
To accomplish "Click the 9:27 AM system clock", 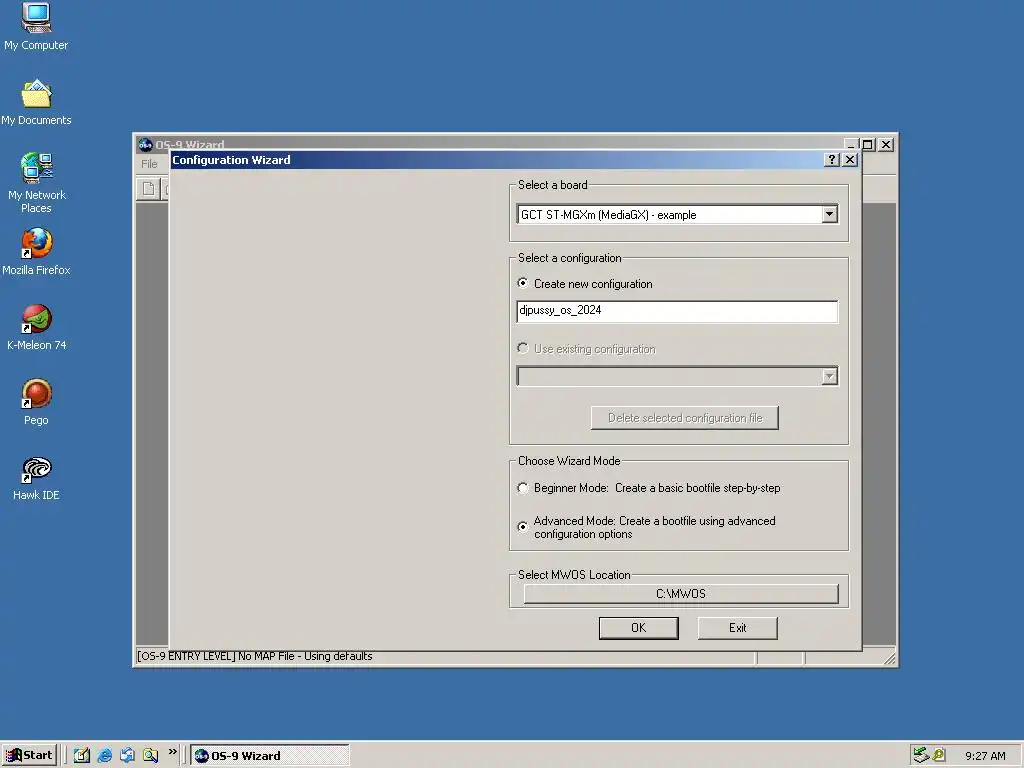I will 985,756.
